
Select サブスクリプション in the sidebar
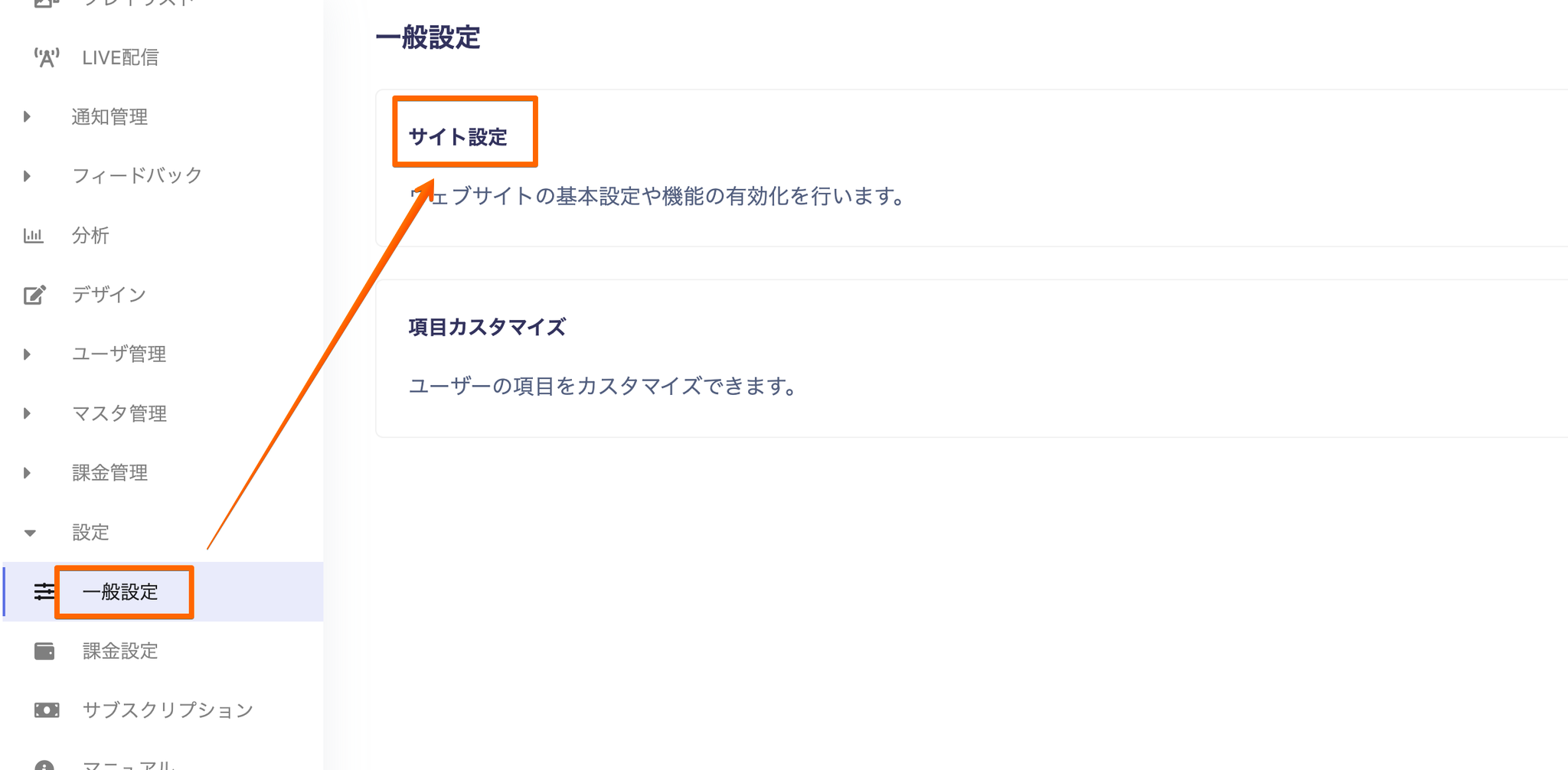168,710
